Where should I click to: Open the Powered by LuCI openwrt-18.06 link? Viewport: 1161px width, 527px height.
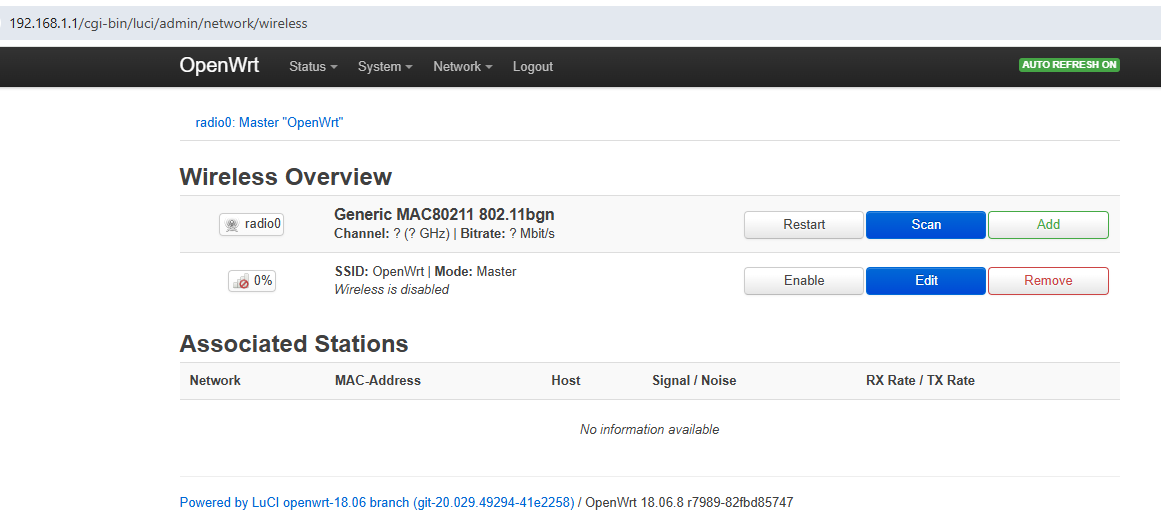point(377,503)
